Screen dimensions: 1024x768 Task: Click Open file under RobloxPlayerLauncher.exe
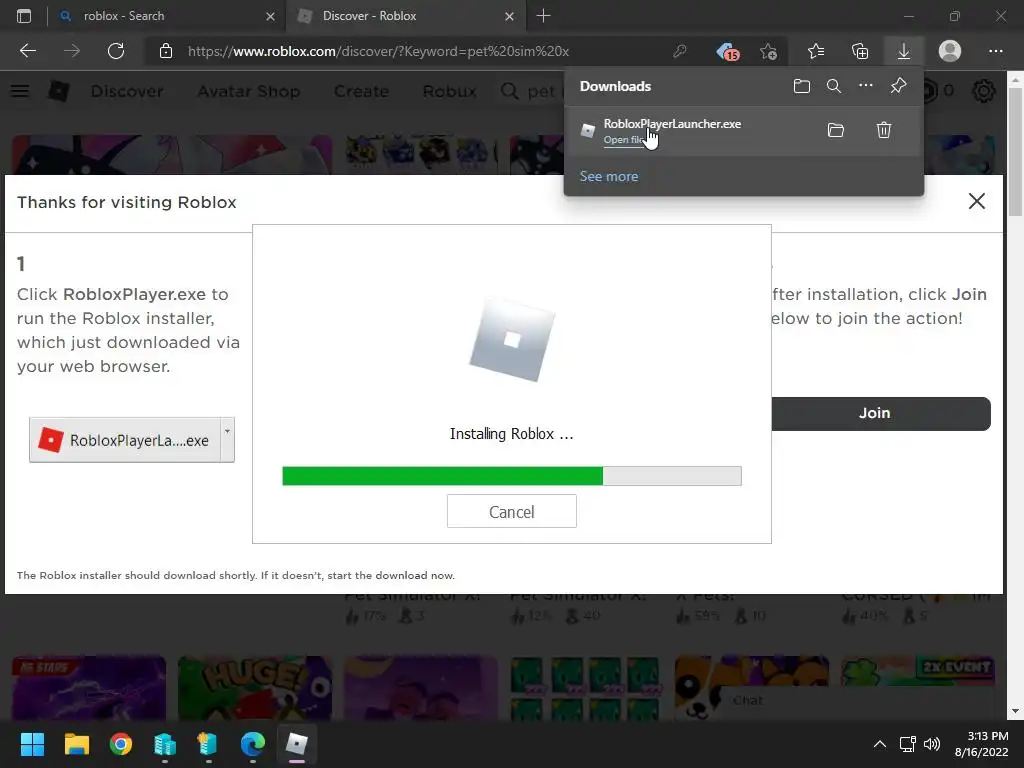coord(624,140)
